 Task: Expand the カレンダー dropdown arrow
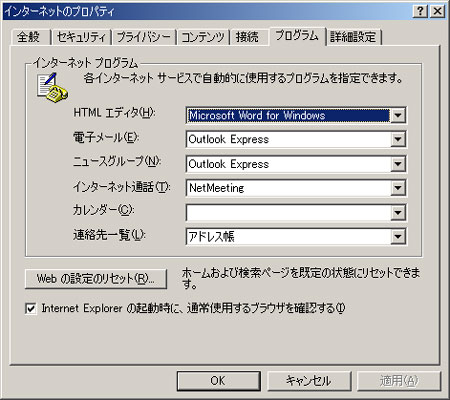398,213
